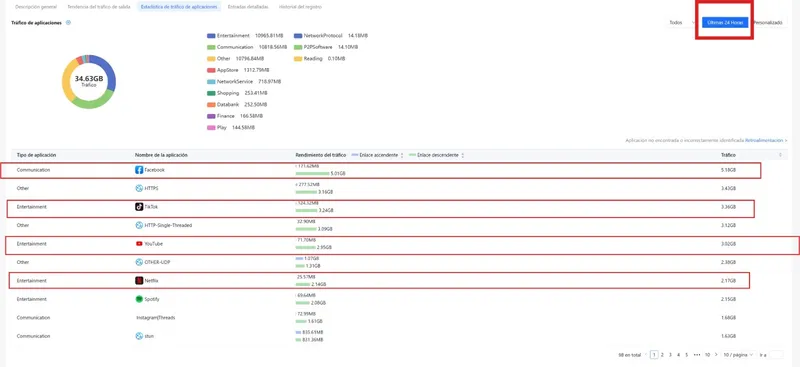Screen dimensions: 800x367
Task: Go to next page arrow in pagination
Action: coord(716,354)
